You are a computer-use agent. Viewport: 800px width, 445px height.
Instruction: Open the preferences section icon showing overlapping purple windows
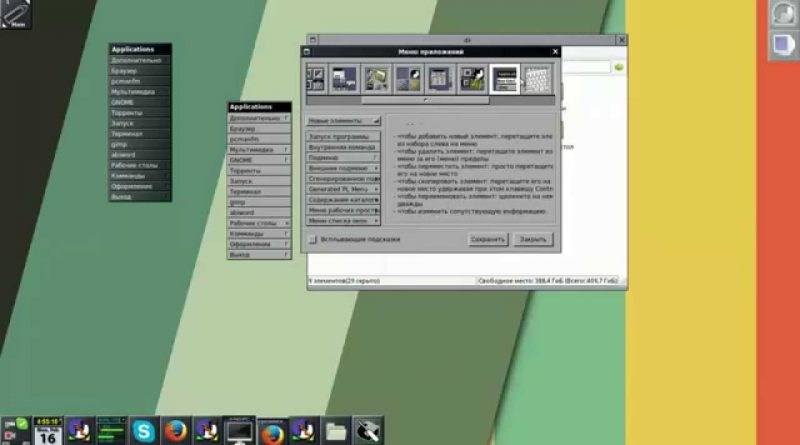tap(344, 79)
